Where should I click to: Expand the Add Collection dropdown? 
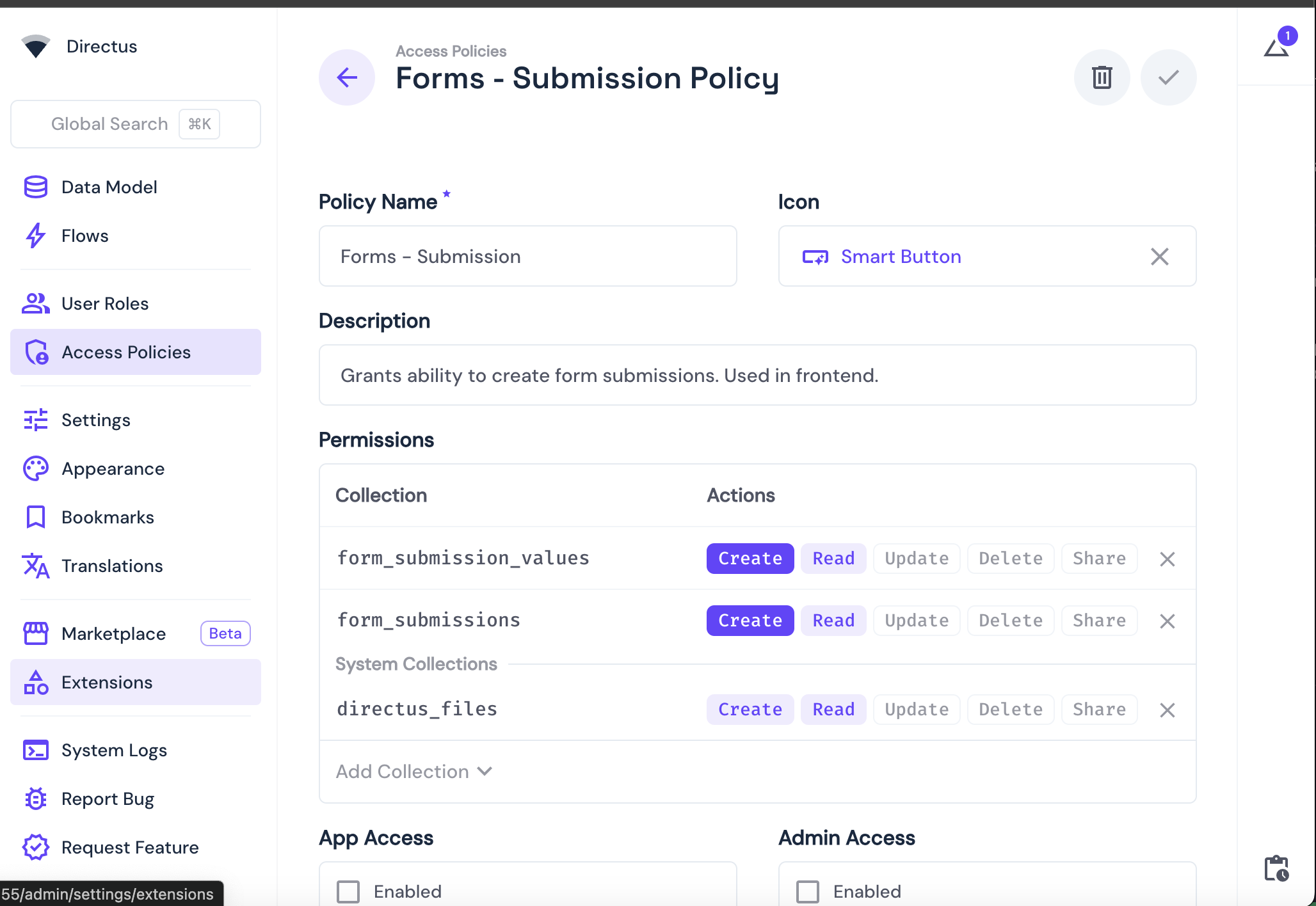[x=413, y=772]
